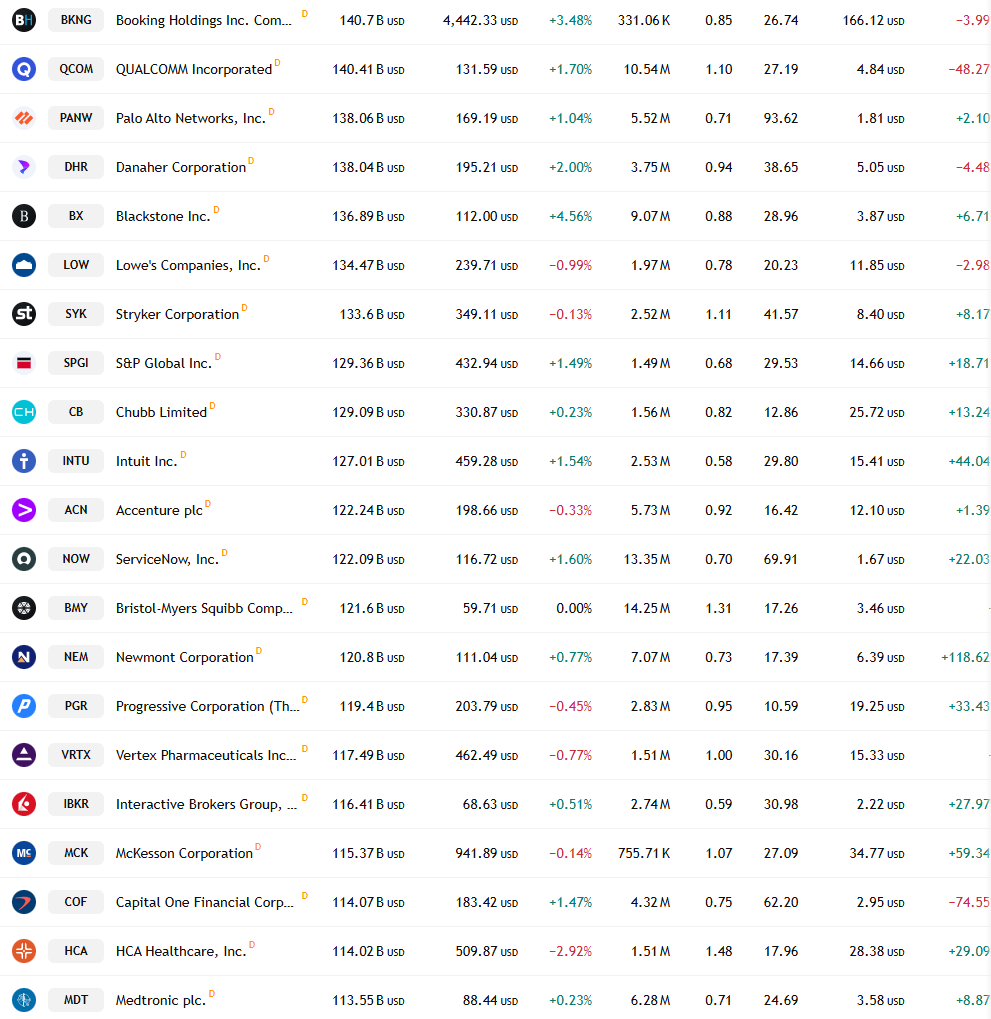Click the QUALCOMM logo icon
Viewport: 991px width, 1019px height.
point(24,69)
